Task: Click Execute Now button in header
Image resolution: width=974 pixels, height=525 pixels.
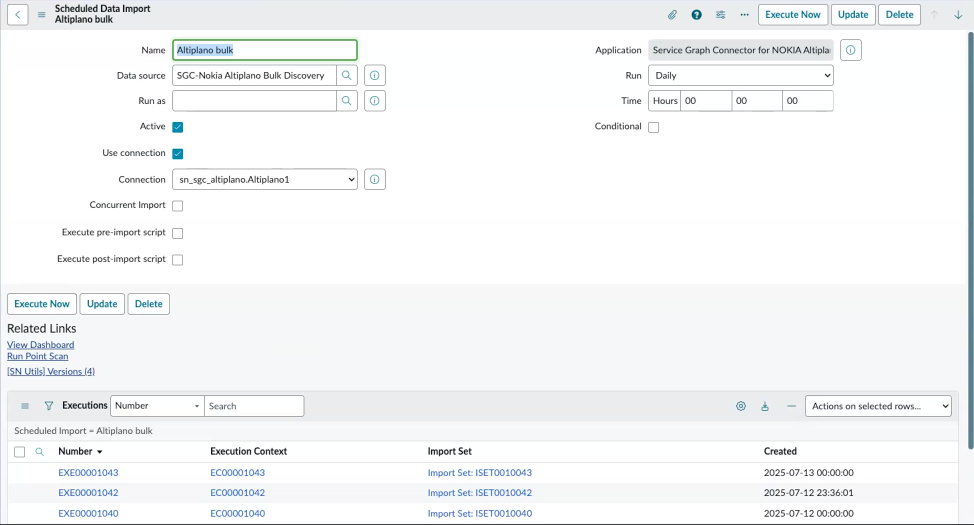Action: (793, 14)
